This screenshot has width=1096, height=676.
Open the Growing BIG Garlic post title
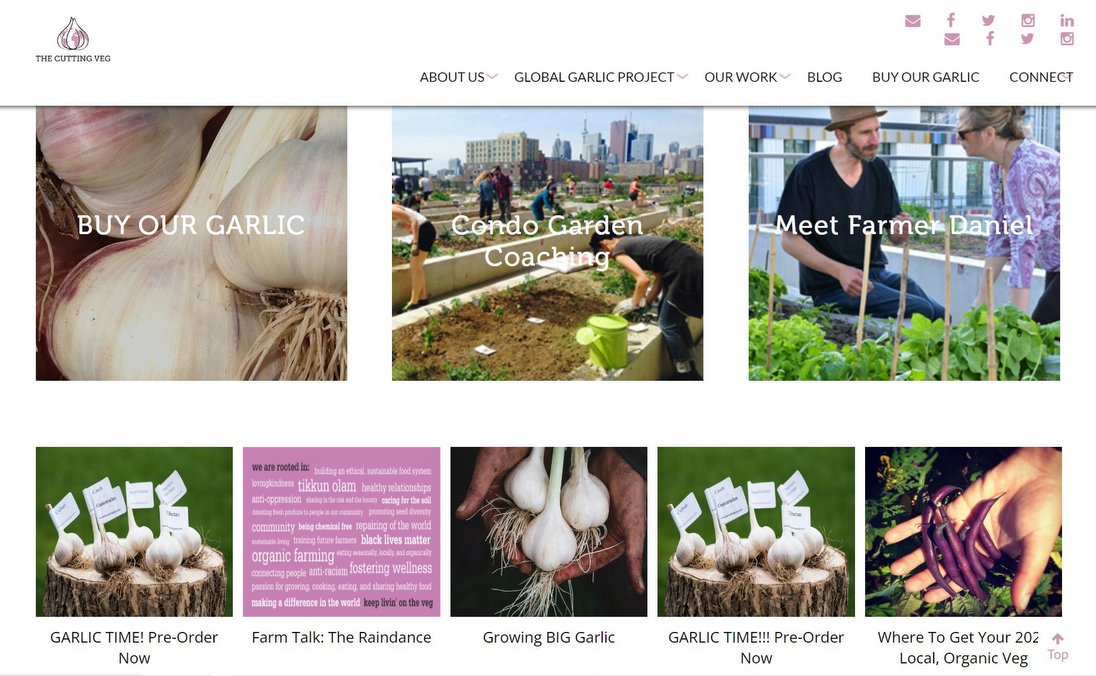549,638
